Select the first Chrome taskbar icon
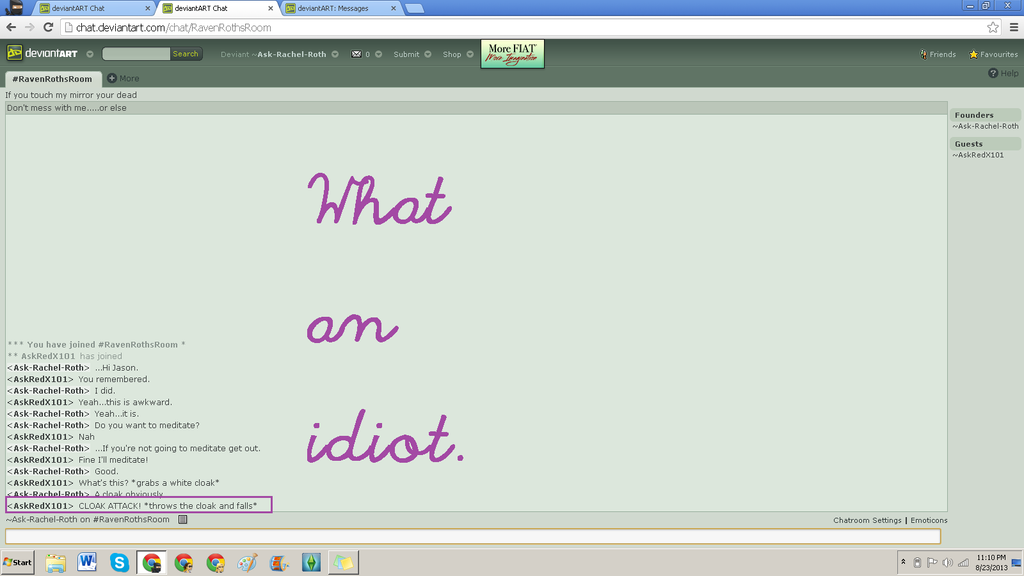 [x=152, y=562]
